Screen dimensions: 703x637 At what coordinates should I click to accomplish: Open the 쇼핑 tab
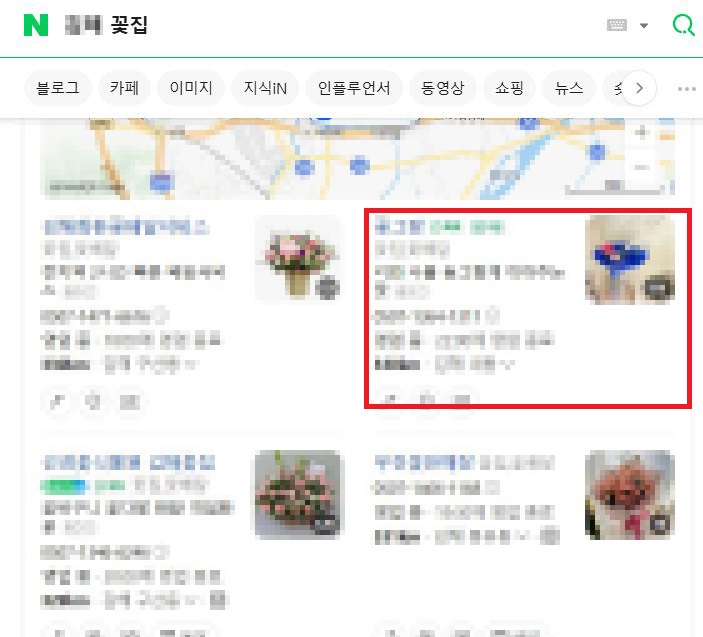click(509, 88)
